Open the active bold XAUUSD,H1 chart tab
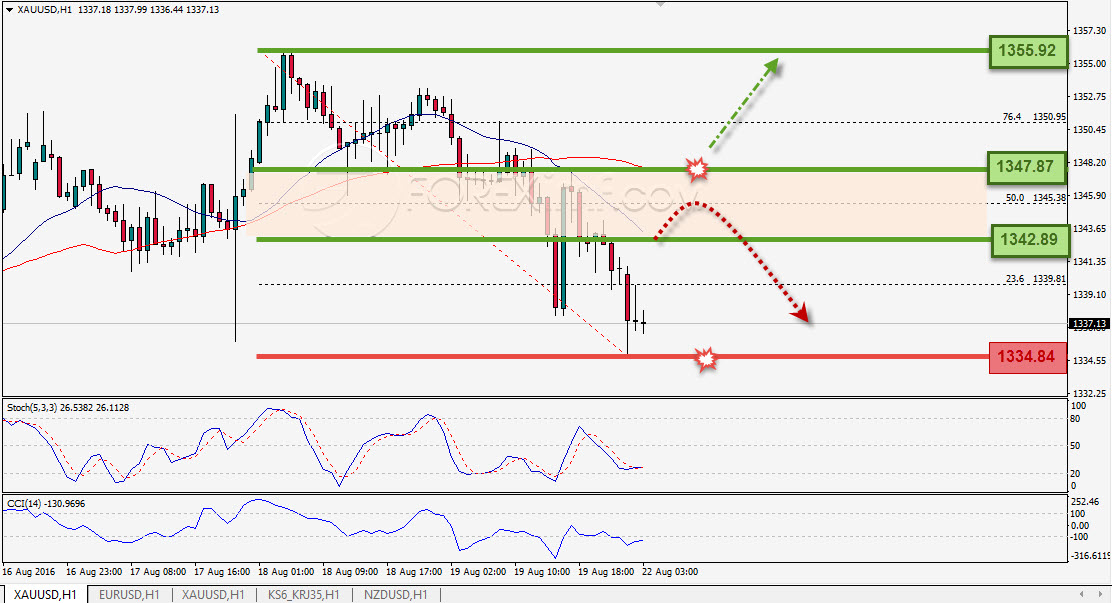 (45, 594)
